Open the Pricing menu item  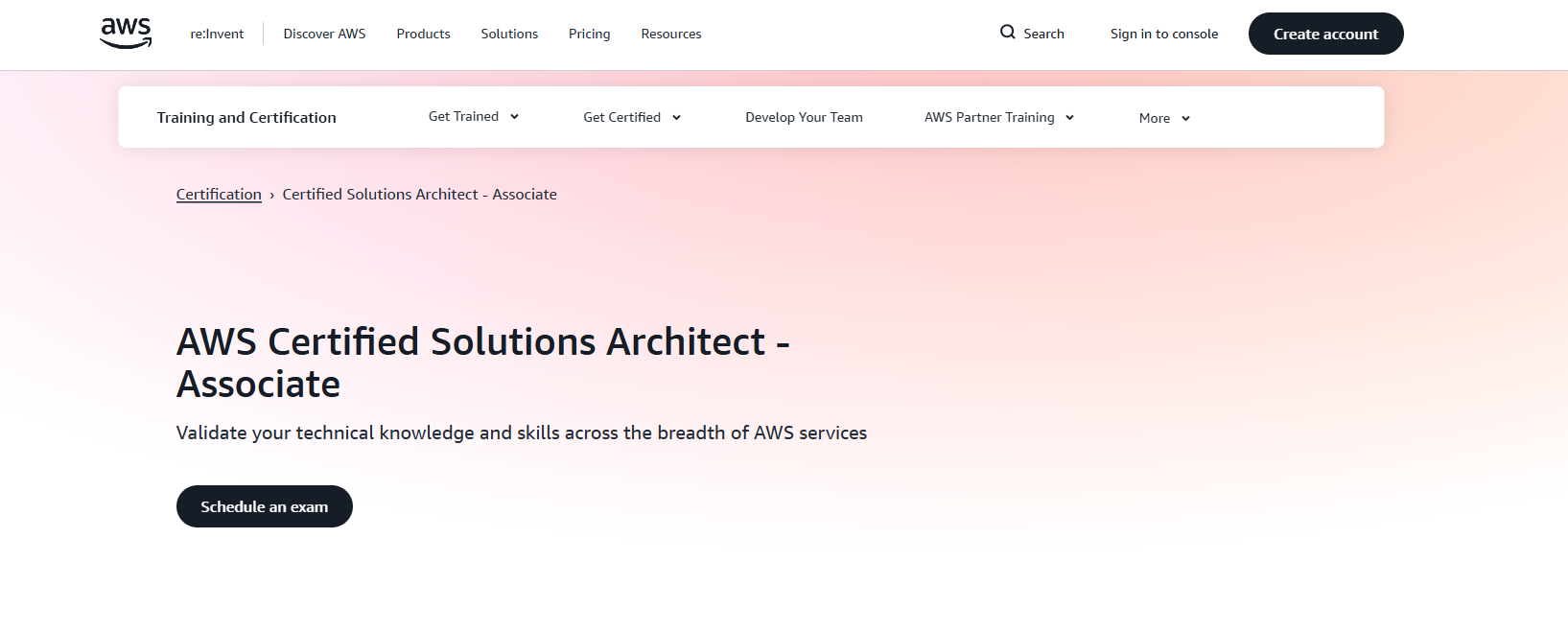click(589, 34)
